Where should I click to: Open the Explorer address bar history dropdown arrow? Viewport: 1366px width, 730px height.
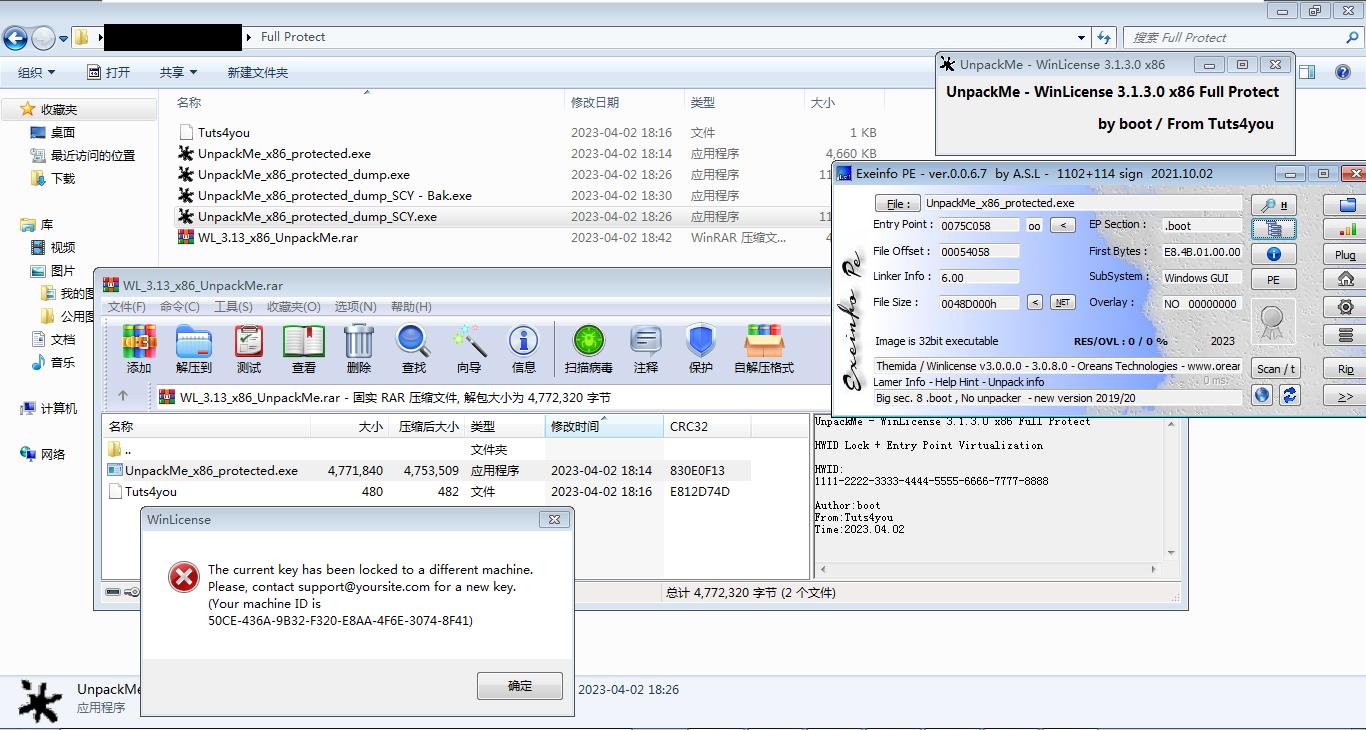pyautogui.click(x=1082, y=37)
